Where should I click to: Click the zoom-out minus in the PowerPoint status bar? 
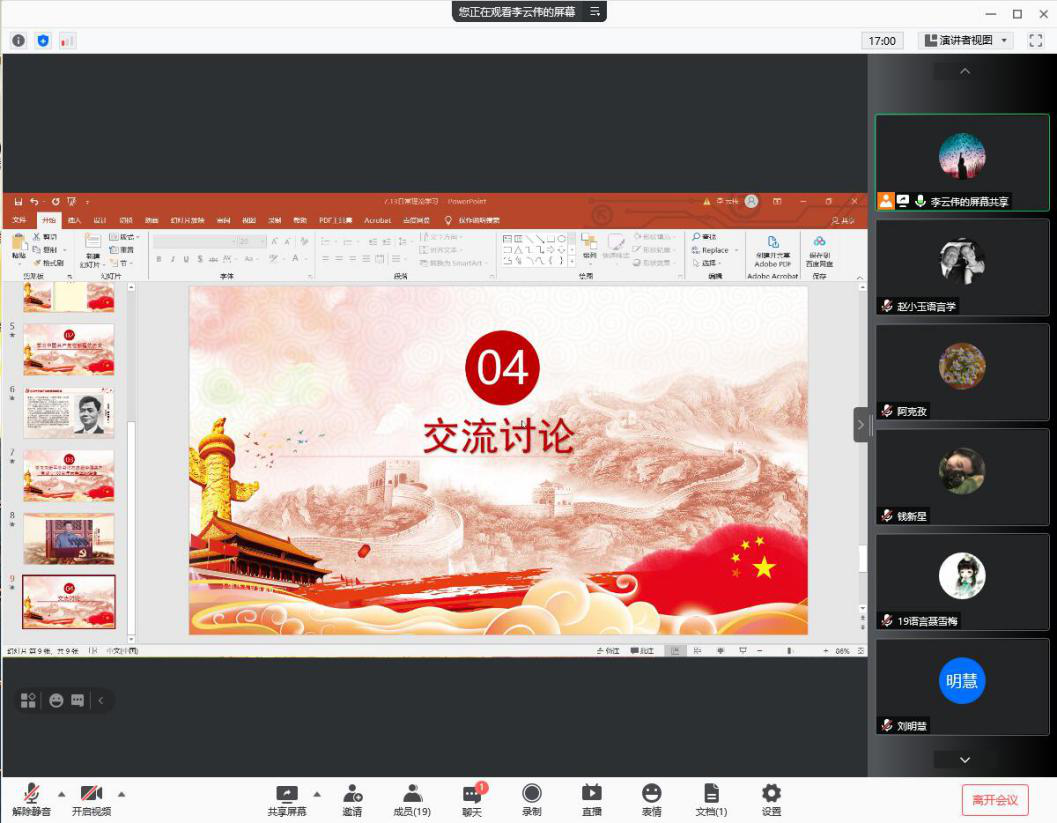pyautogui.click(x=759, y=651)
